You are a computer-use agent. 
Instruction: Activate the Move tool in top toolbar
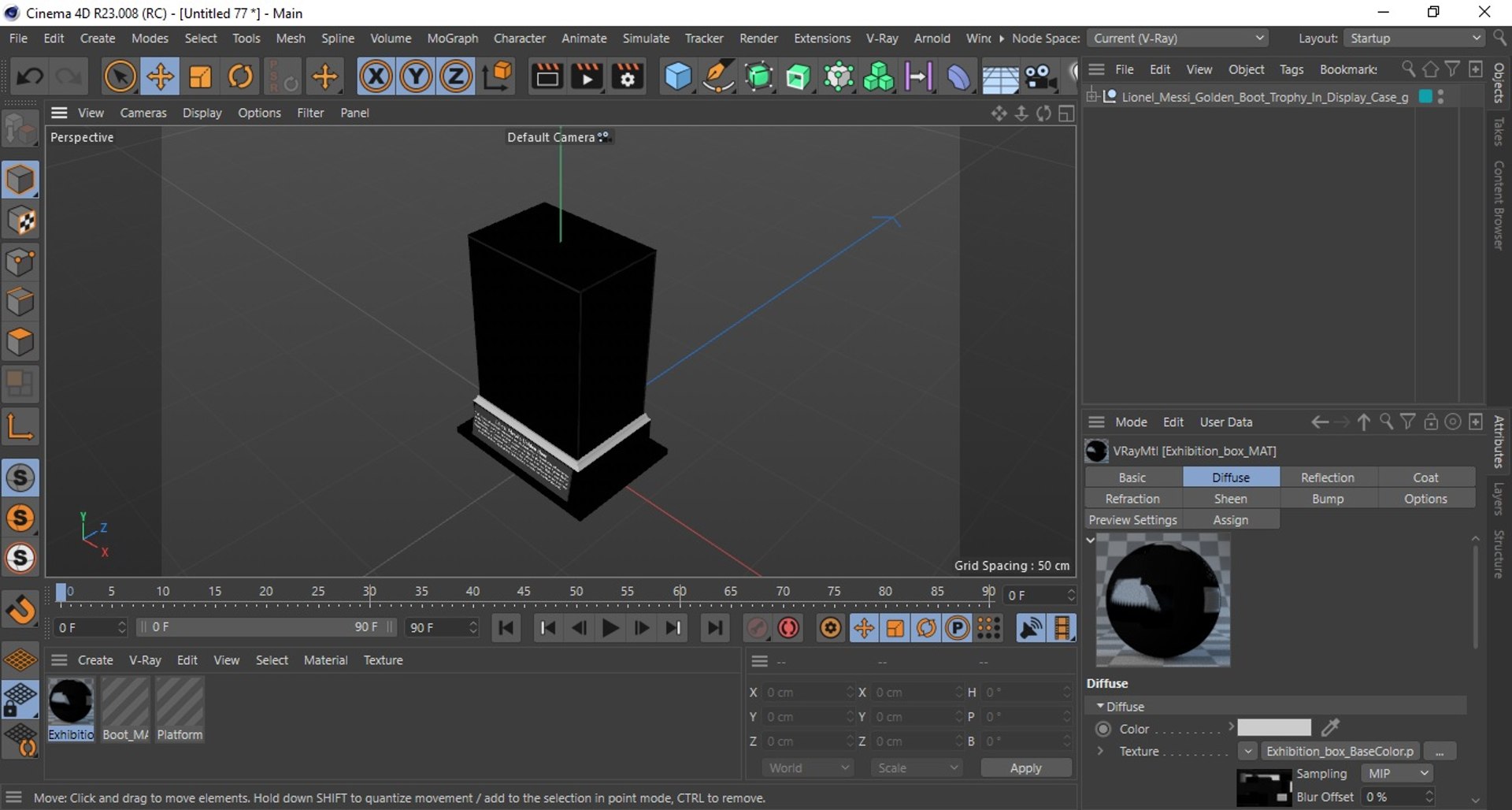pos(160,76)
